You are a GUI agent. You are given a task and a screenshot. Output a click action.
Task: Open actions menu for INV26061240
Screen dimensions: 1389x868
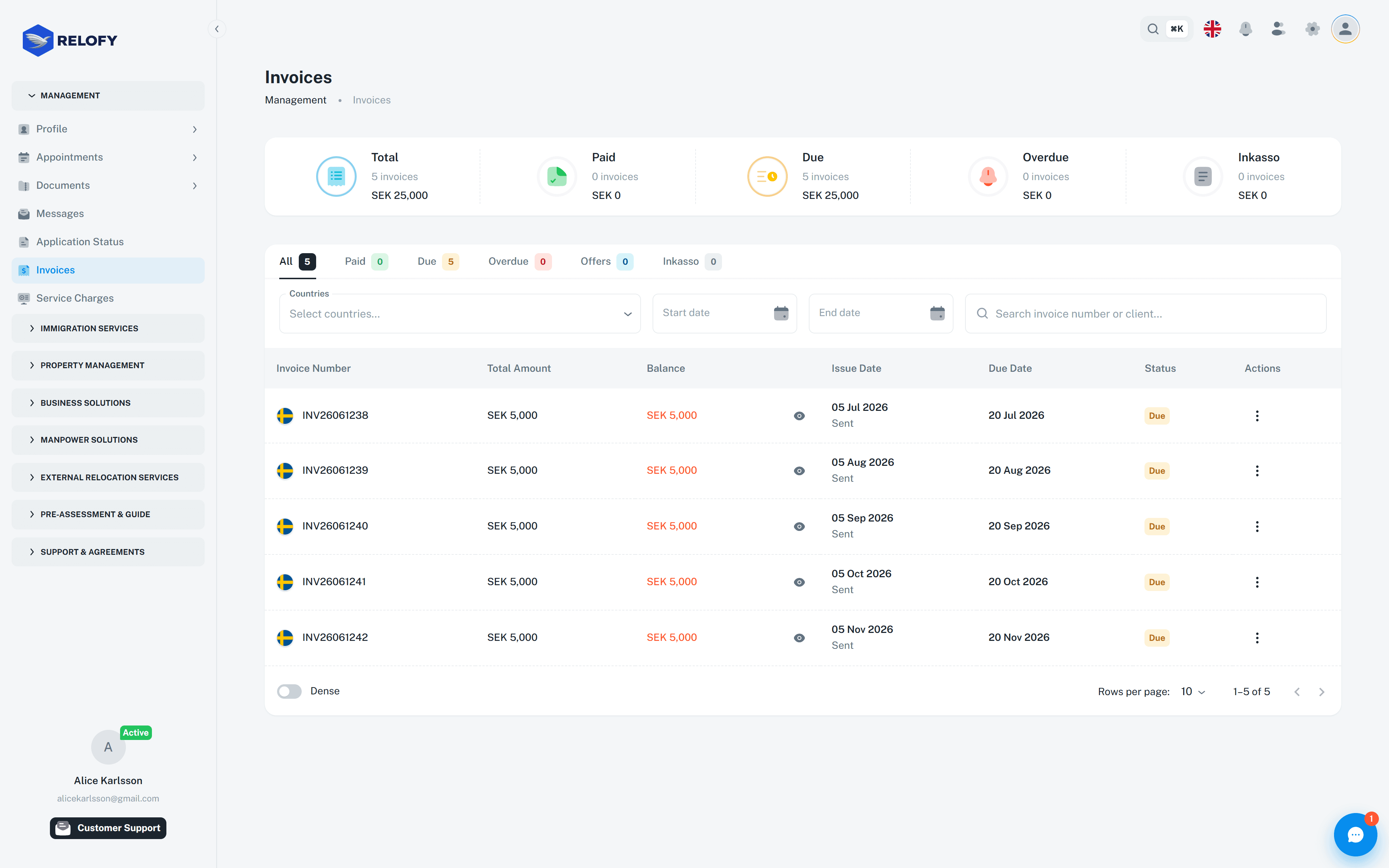tap(1257, 527)
